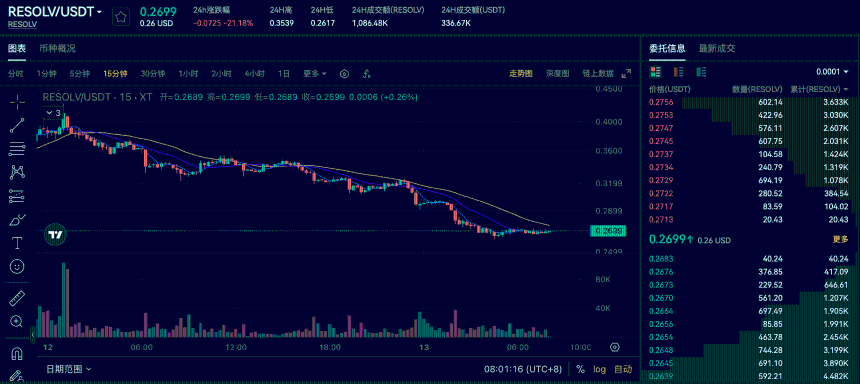Expand chart to fullscreen mode
Image resolution: width=860 pixels, height=384 pixels.
point(626,74)
